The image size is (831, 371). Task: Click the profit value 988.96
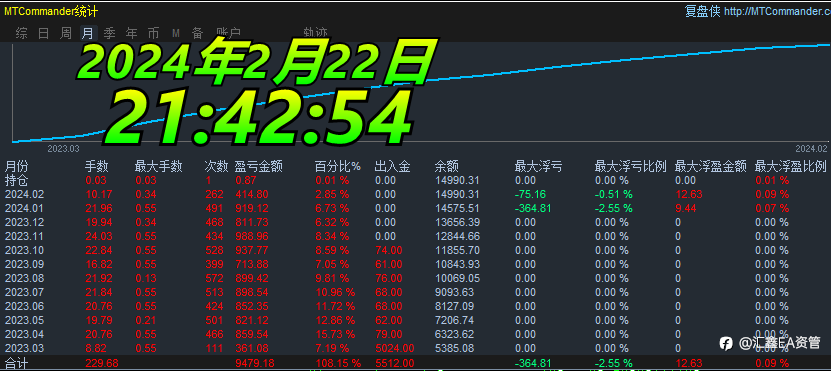(x=251, y=236)
